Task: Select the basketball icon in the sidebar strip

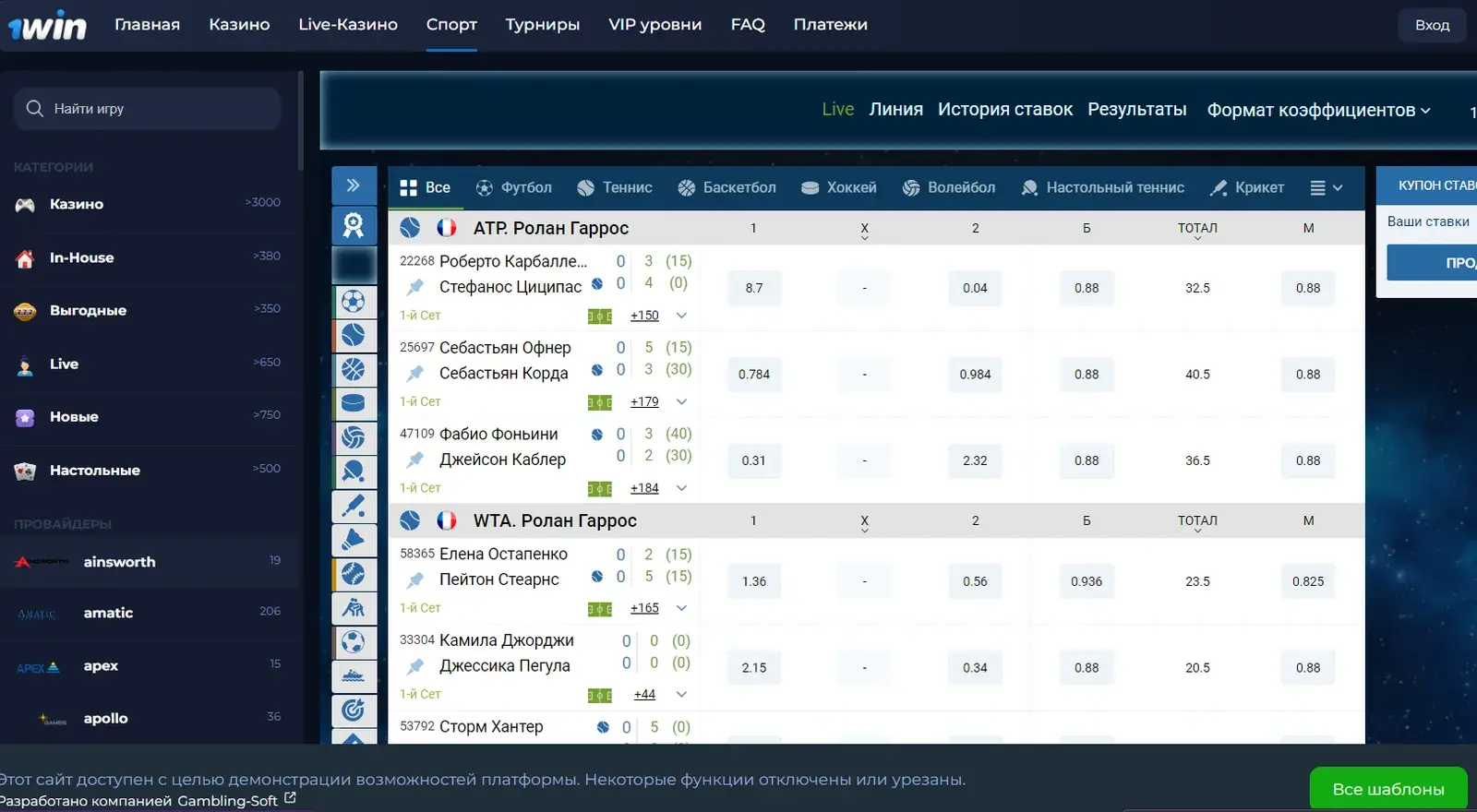Action: click(x=354, y=369)
